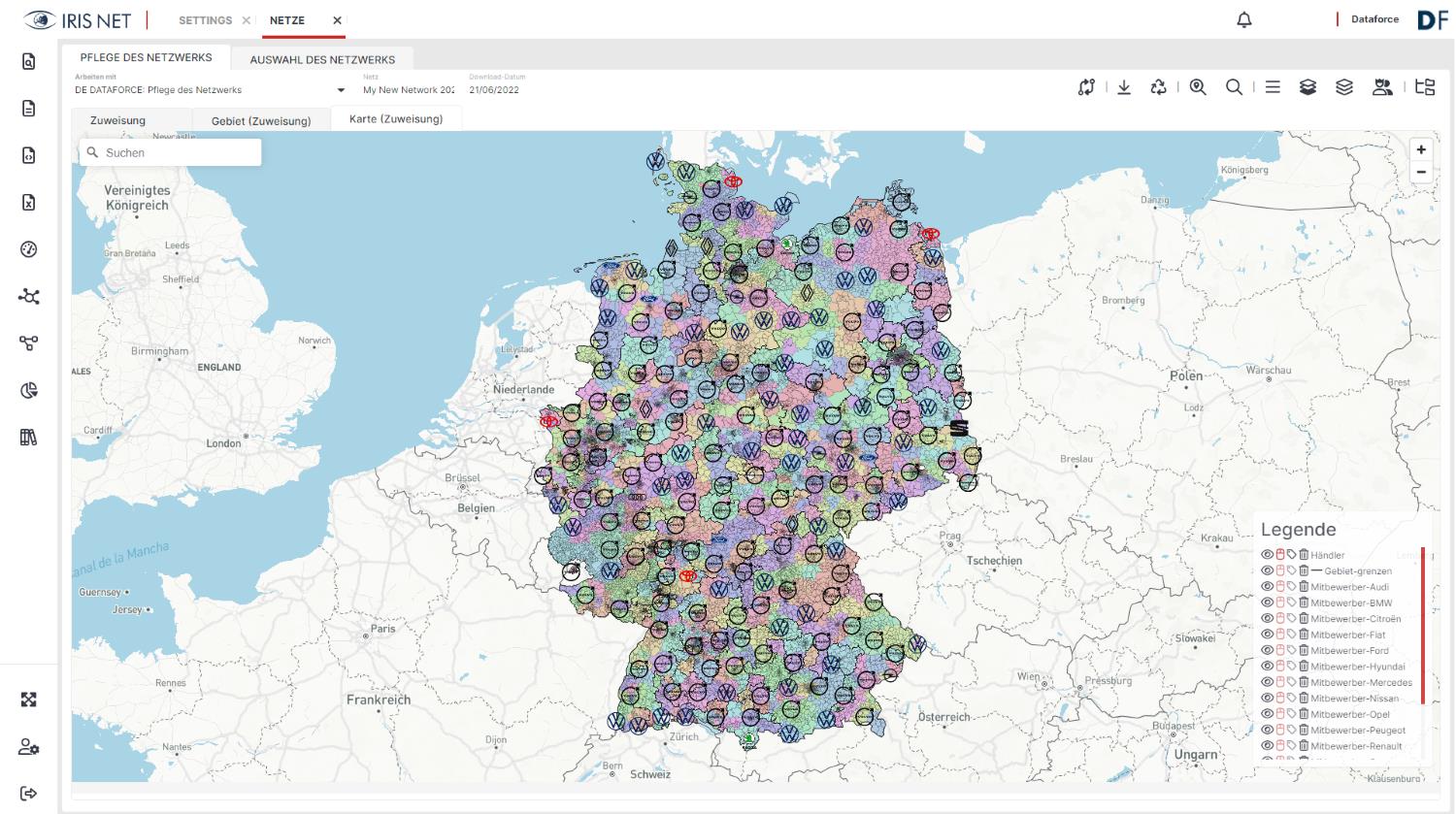Hide the Mitbewerber-Opel layer
The image size is (1456, 814).
pos(1267,714)
